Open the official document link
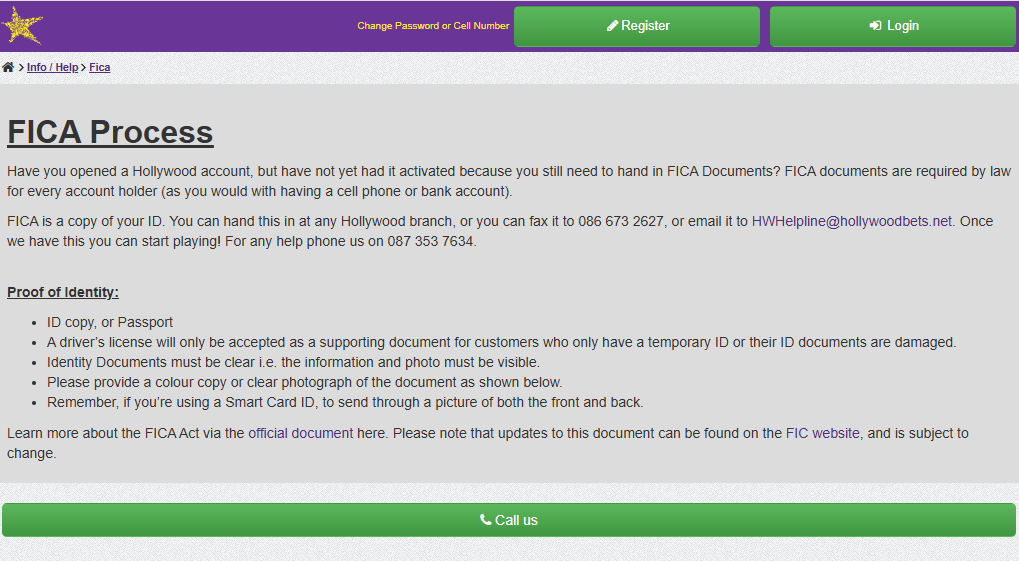 300,433
